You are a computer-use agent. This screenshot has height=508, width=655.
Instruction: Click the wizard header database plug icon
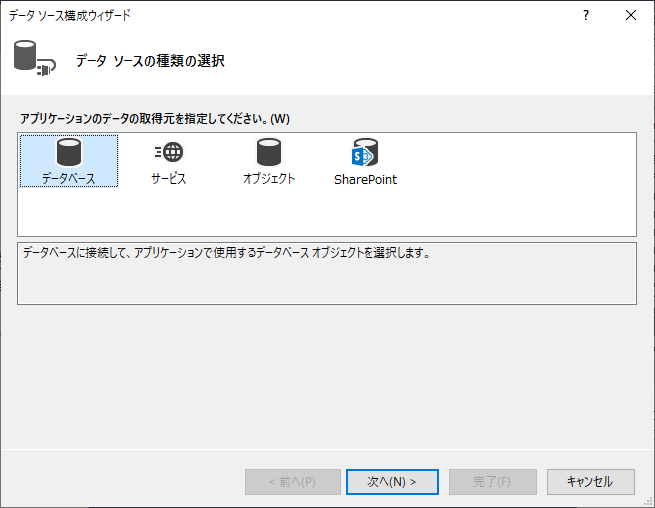click(x=33, y=60)
